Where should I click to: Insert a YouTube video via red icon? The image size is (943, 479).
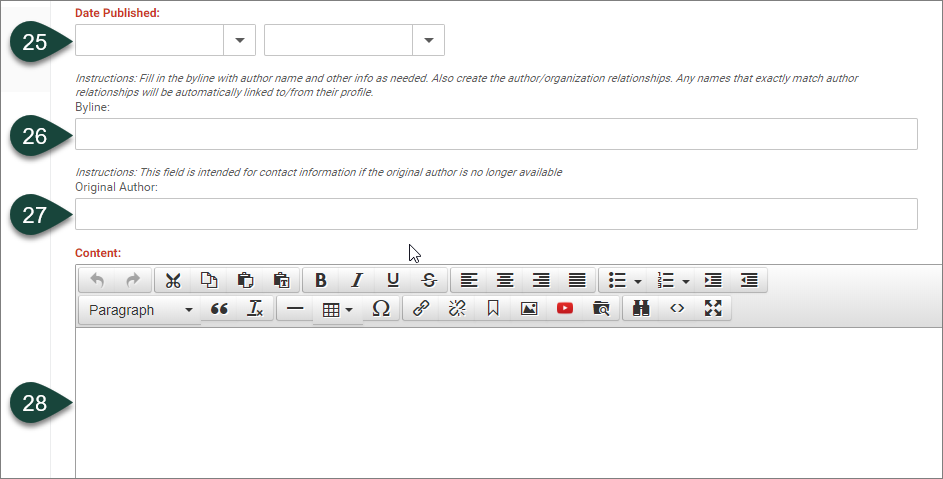[x=565, y=309]
